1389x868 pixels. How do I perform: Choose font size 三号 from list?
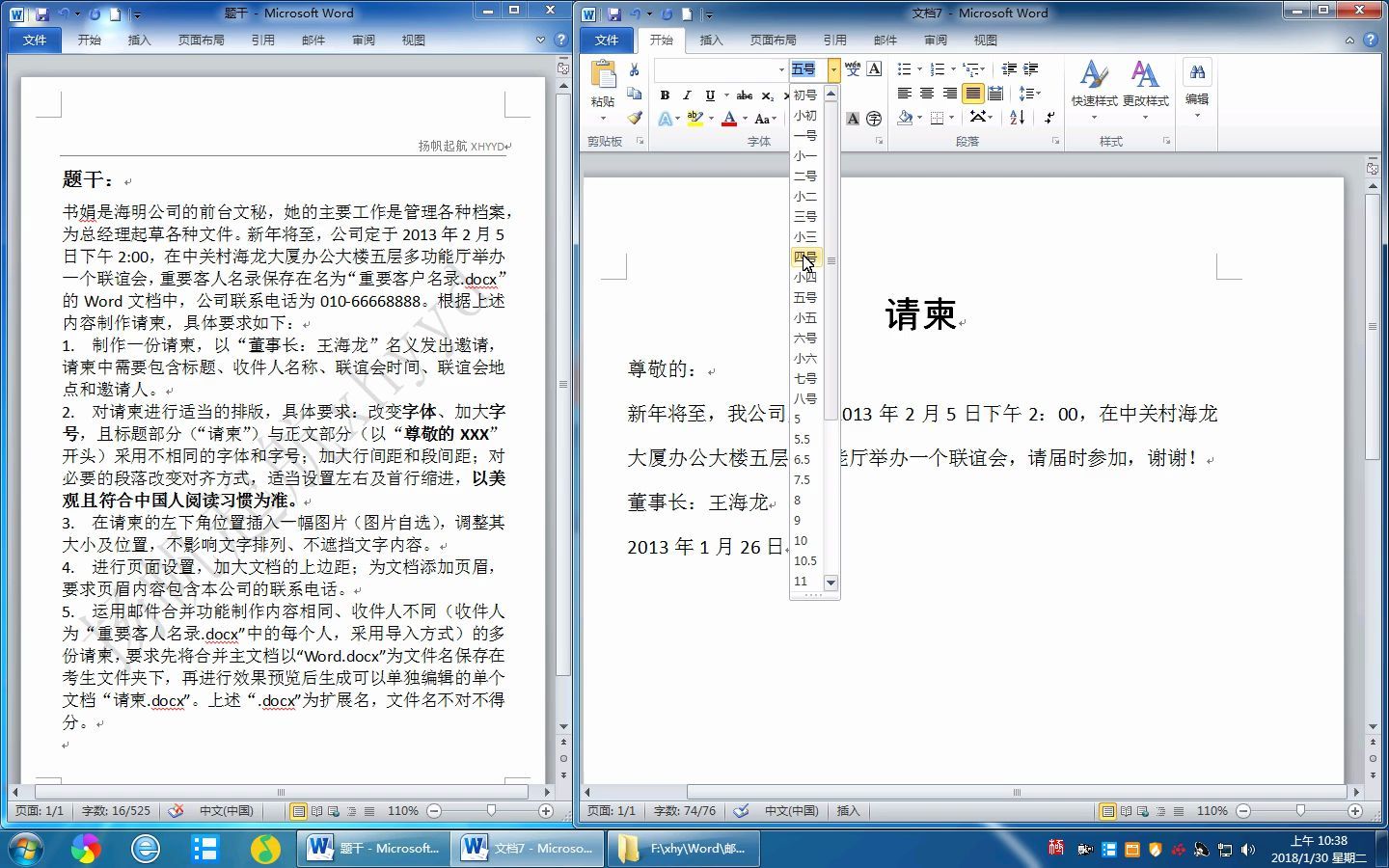tap(805, 216)
